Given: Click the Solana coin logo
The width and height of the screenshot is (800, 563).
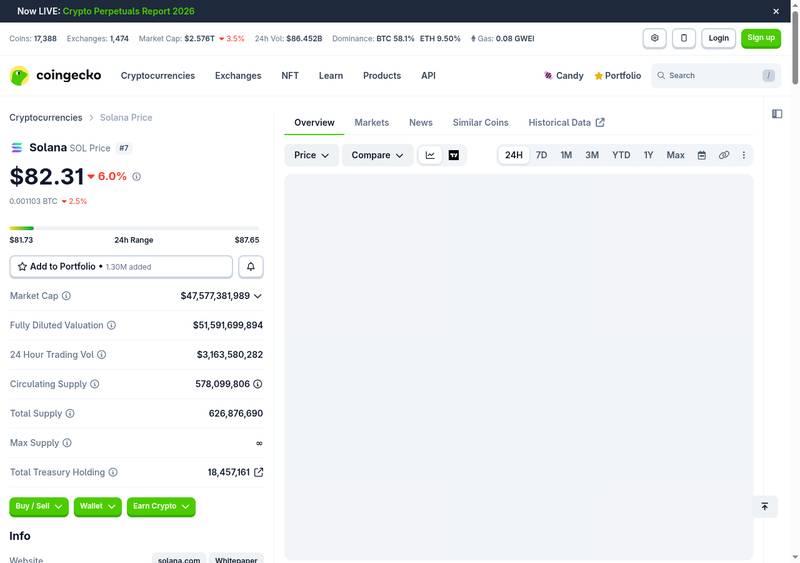Looking at the screenshot, I should pyautogui.click(x=16, y=148).
